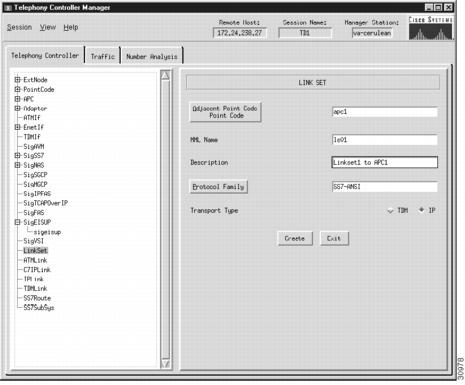
Task: Expand the SigSS7 tree node
Action: point(17,155)
